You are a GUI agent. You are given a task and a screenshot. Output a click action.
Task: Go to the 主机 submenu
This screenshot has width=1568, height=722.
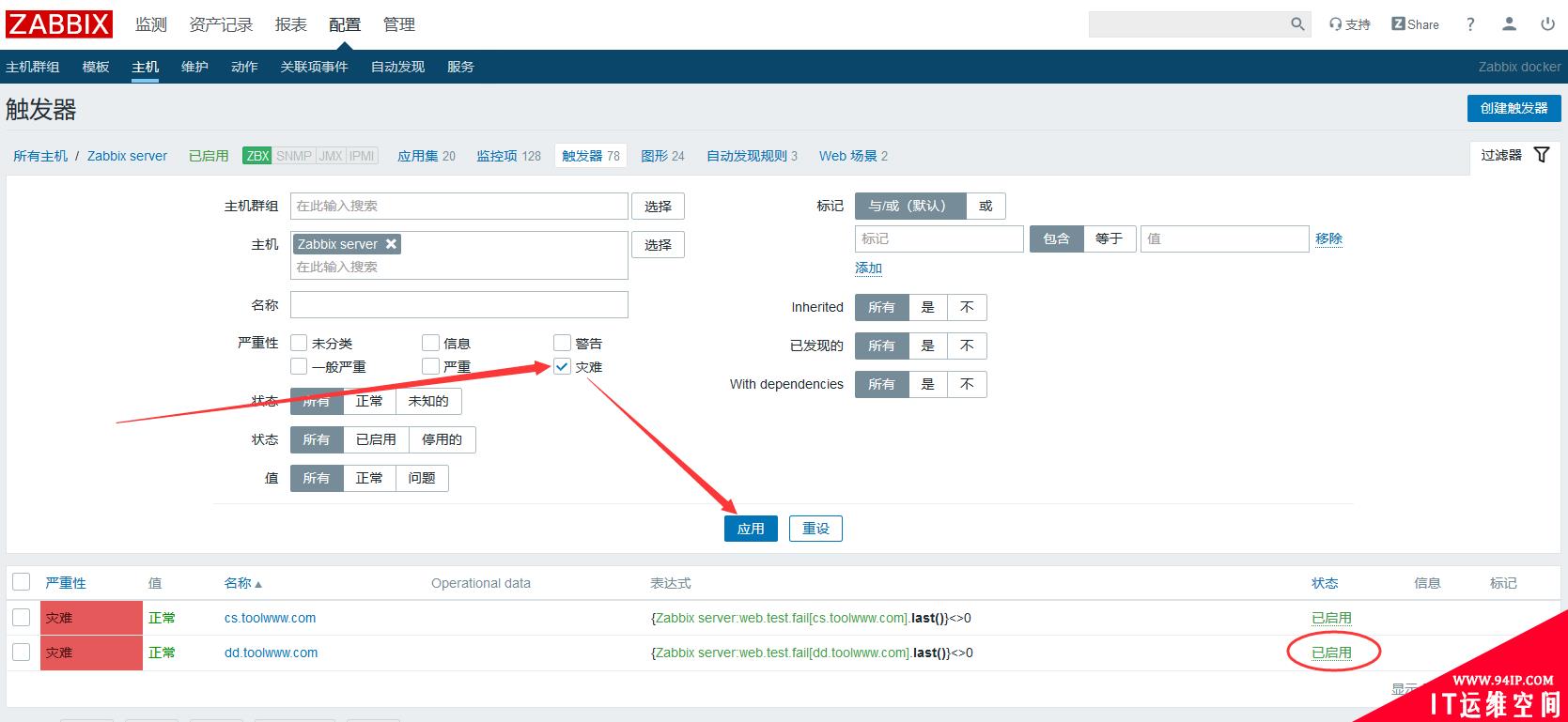pyautogui.click(x=146, y=67)
